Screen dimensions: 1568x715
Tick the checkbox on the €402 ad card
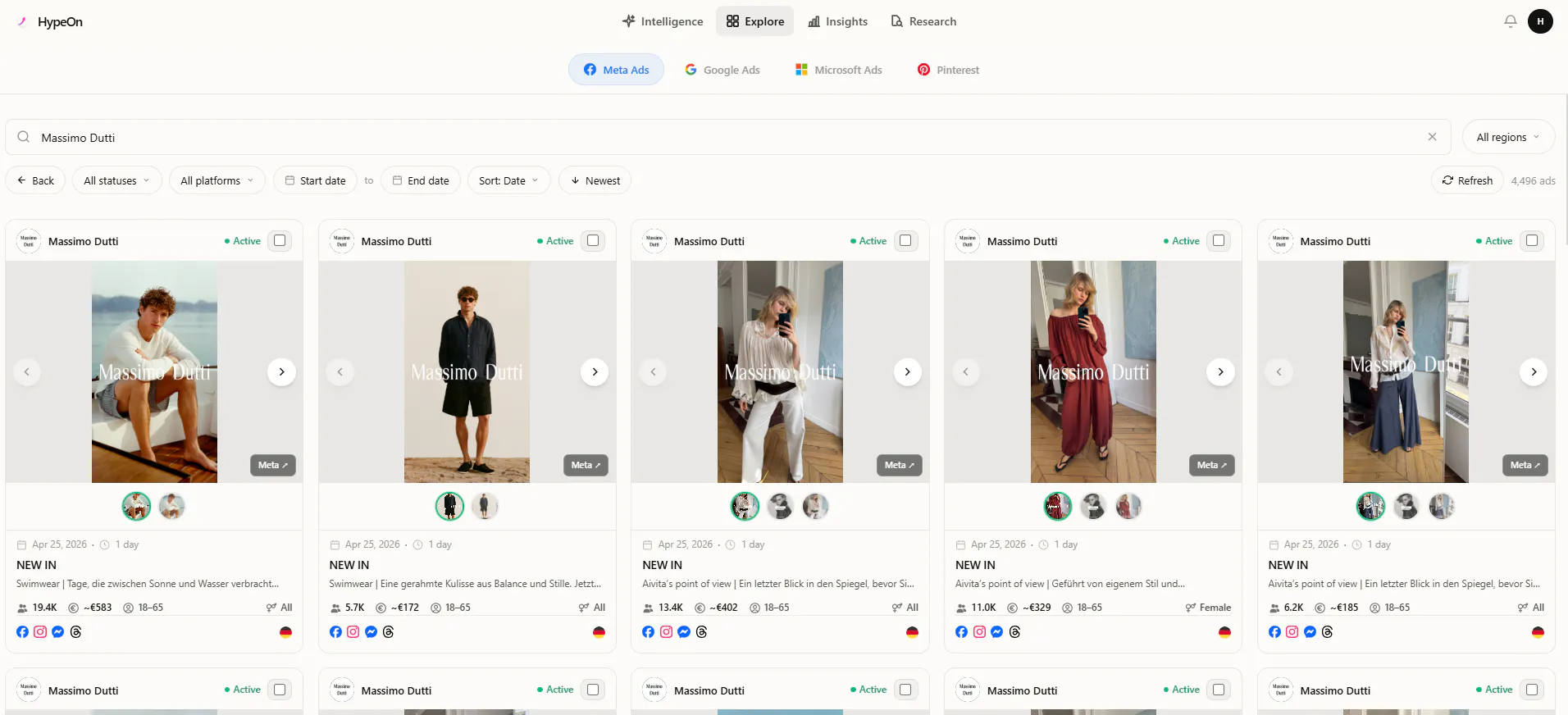pyautogui.click(x=905, y=241)
